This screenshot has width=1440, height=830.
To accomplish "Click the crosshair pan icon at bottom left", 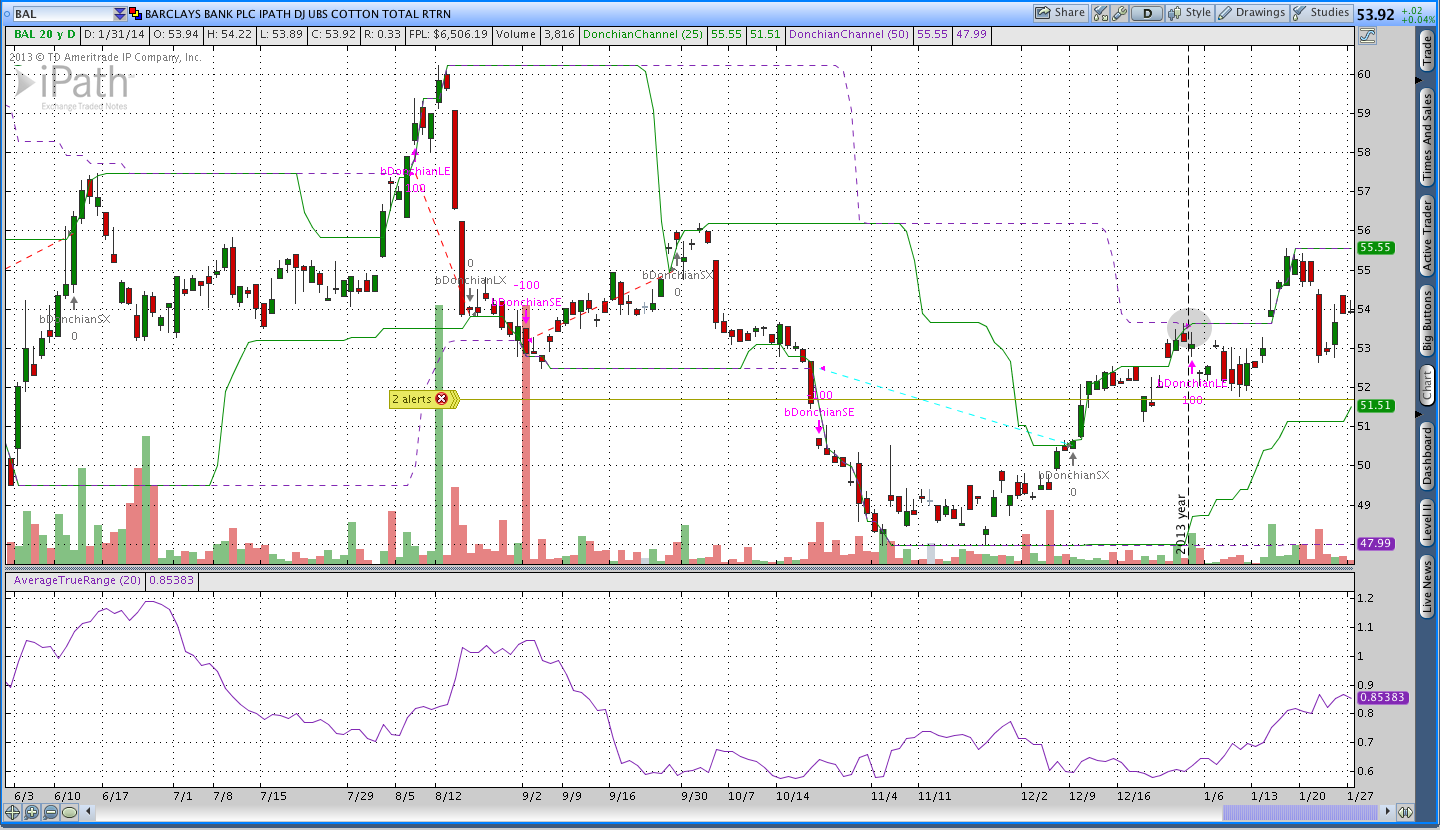I will [x=13, y=812].
